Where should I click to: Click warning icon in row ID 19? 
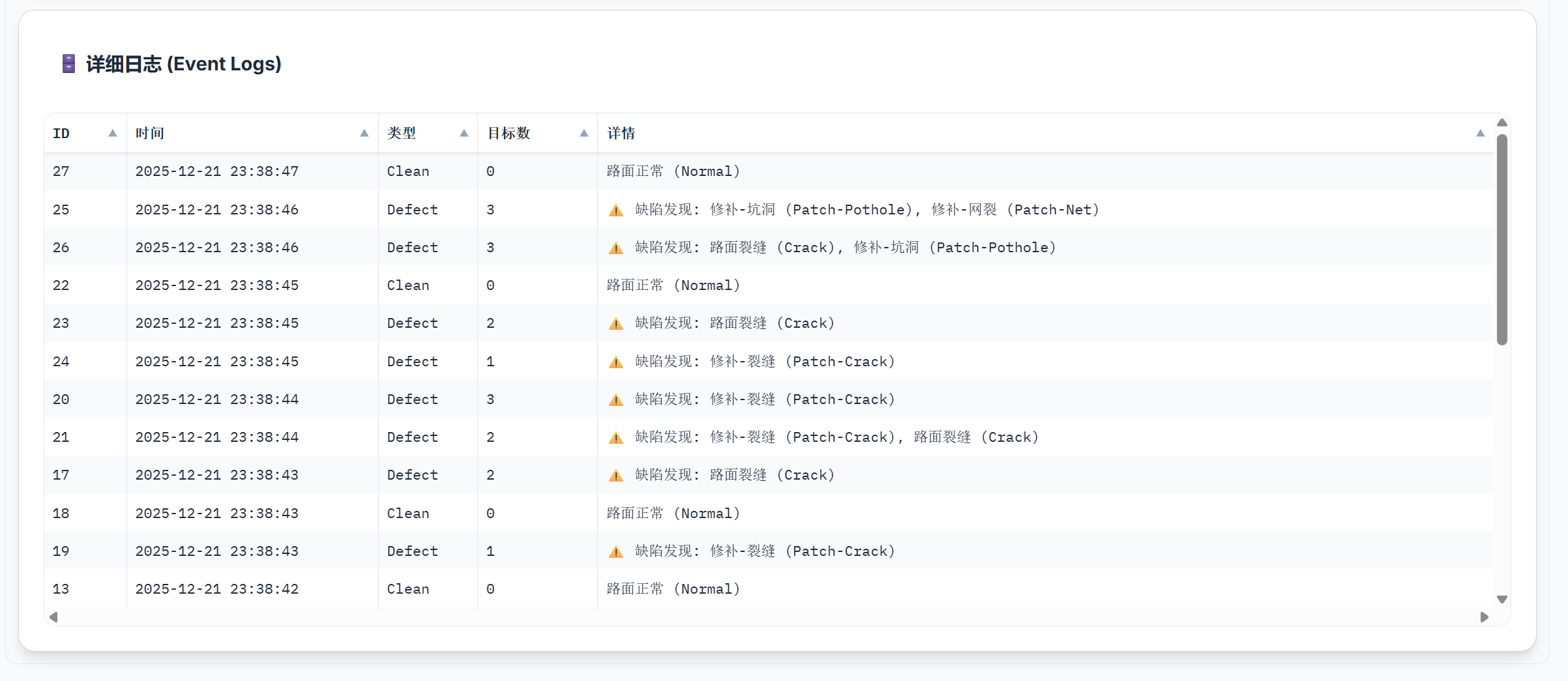pos(616,551)
